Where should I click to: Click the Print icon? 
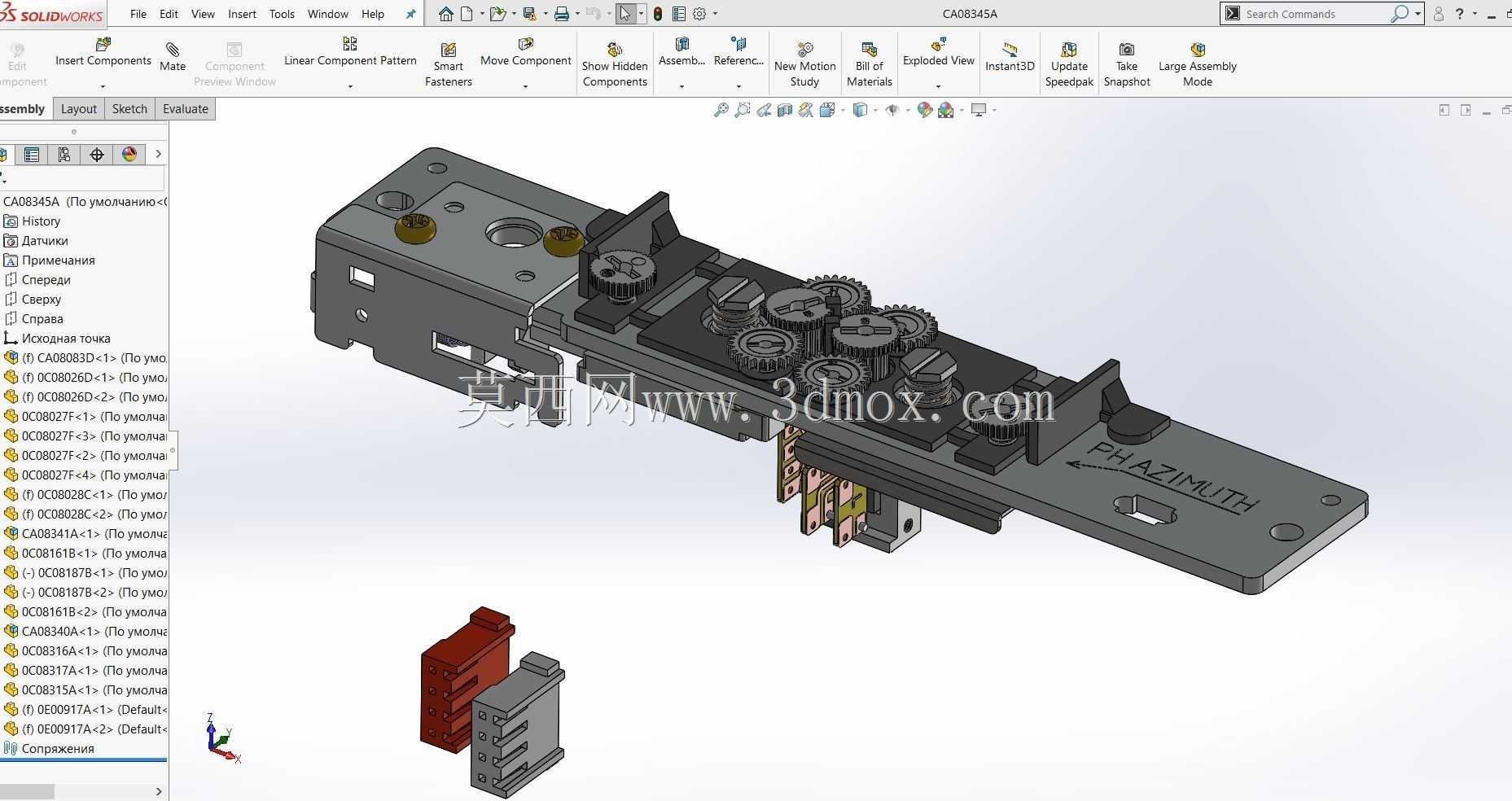[x=561, y=14]
